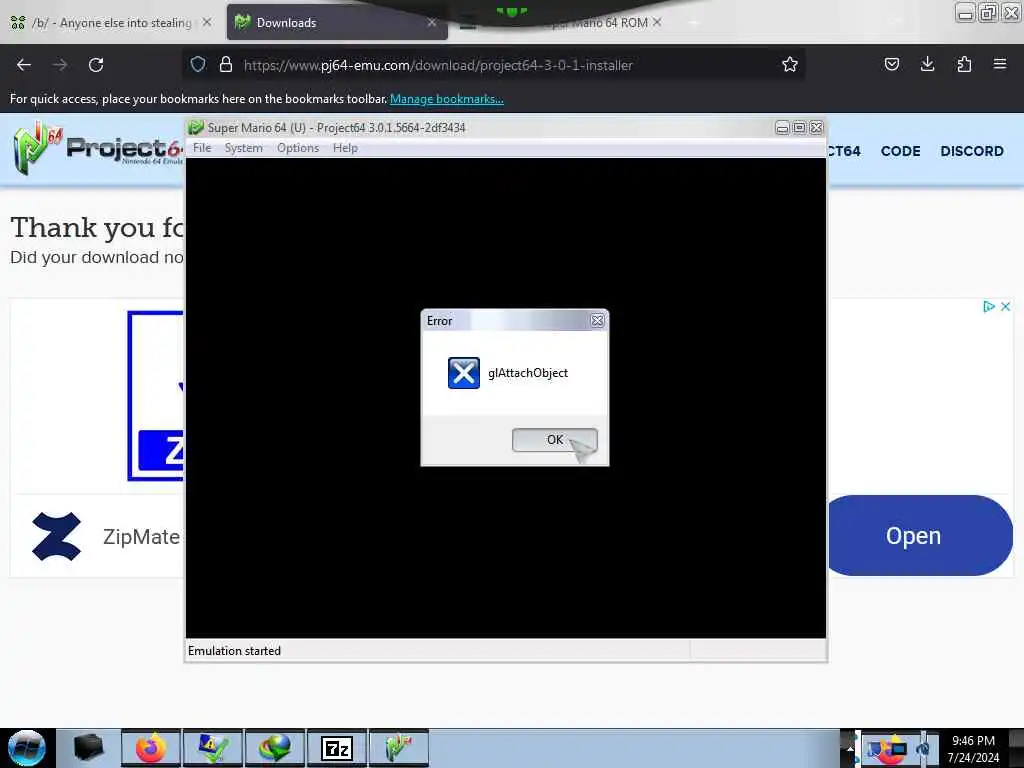Open the Options menu in Project64
1024x768 pixels.
(298, 148)
